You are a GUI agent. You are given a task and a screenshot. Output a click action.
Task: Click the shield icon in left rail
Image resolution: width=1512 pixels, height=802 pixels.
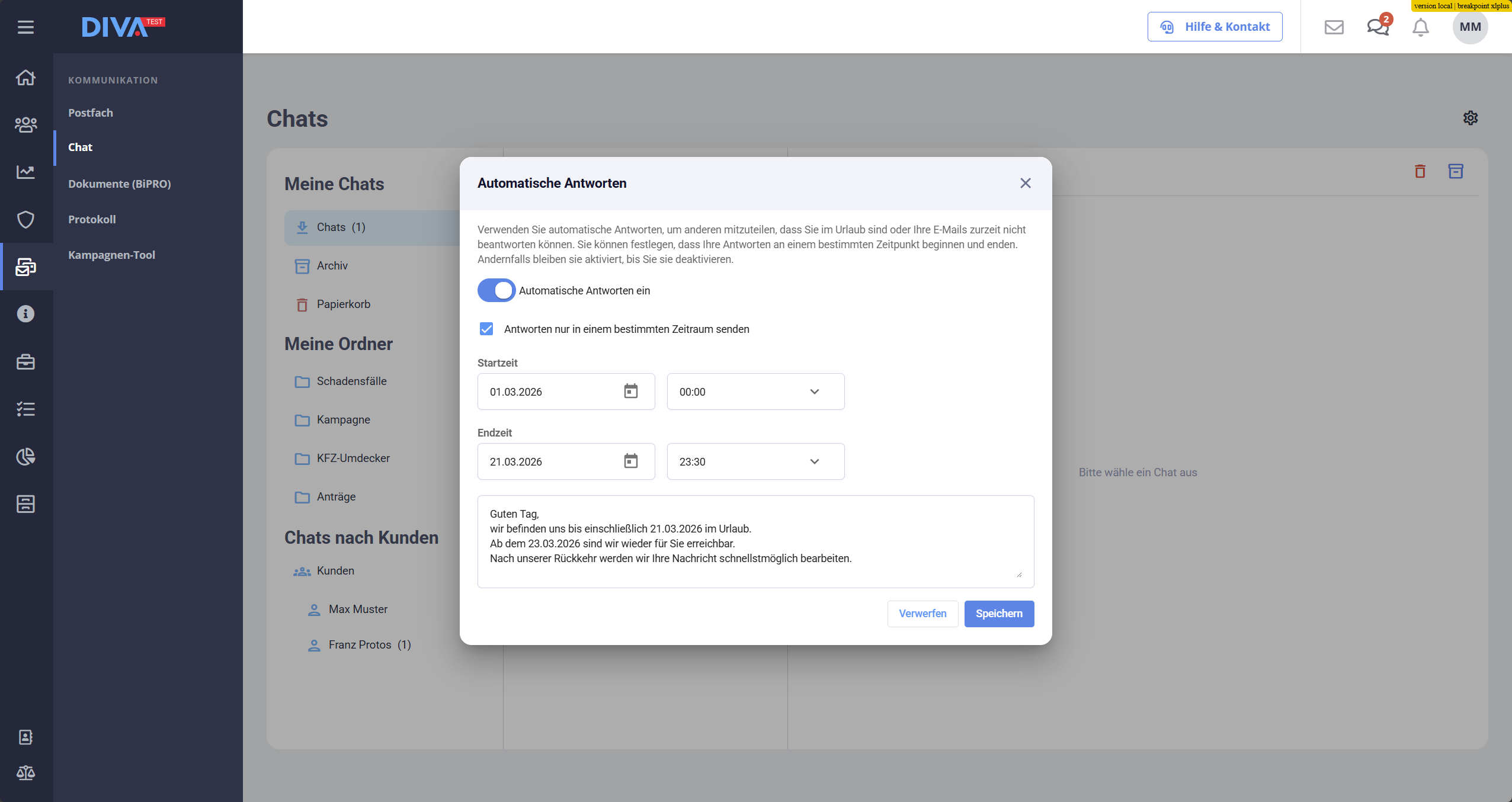25,219
